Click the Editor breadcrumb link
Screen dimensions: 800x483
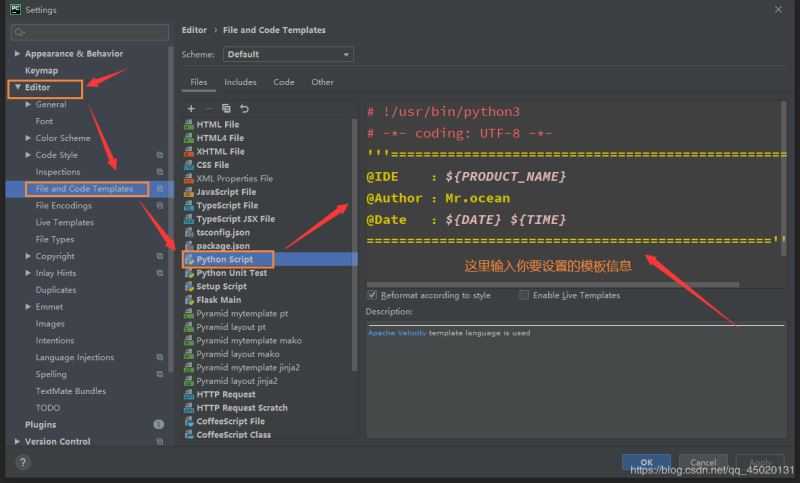(x=194, y=30)
